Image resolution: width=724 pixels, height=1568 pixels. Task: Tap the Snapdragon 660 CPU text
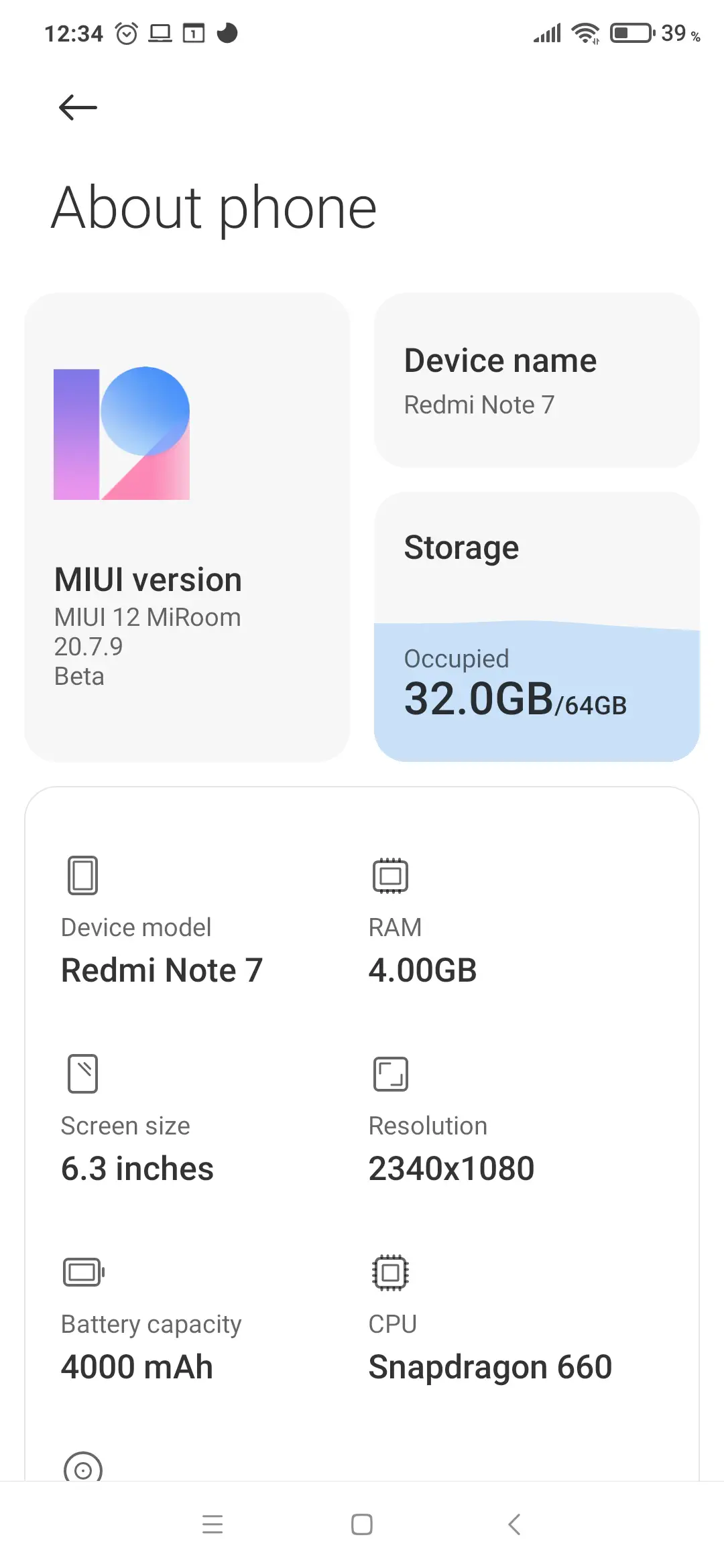point(490,1367)
